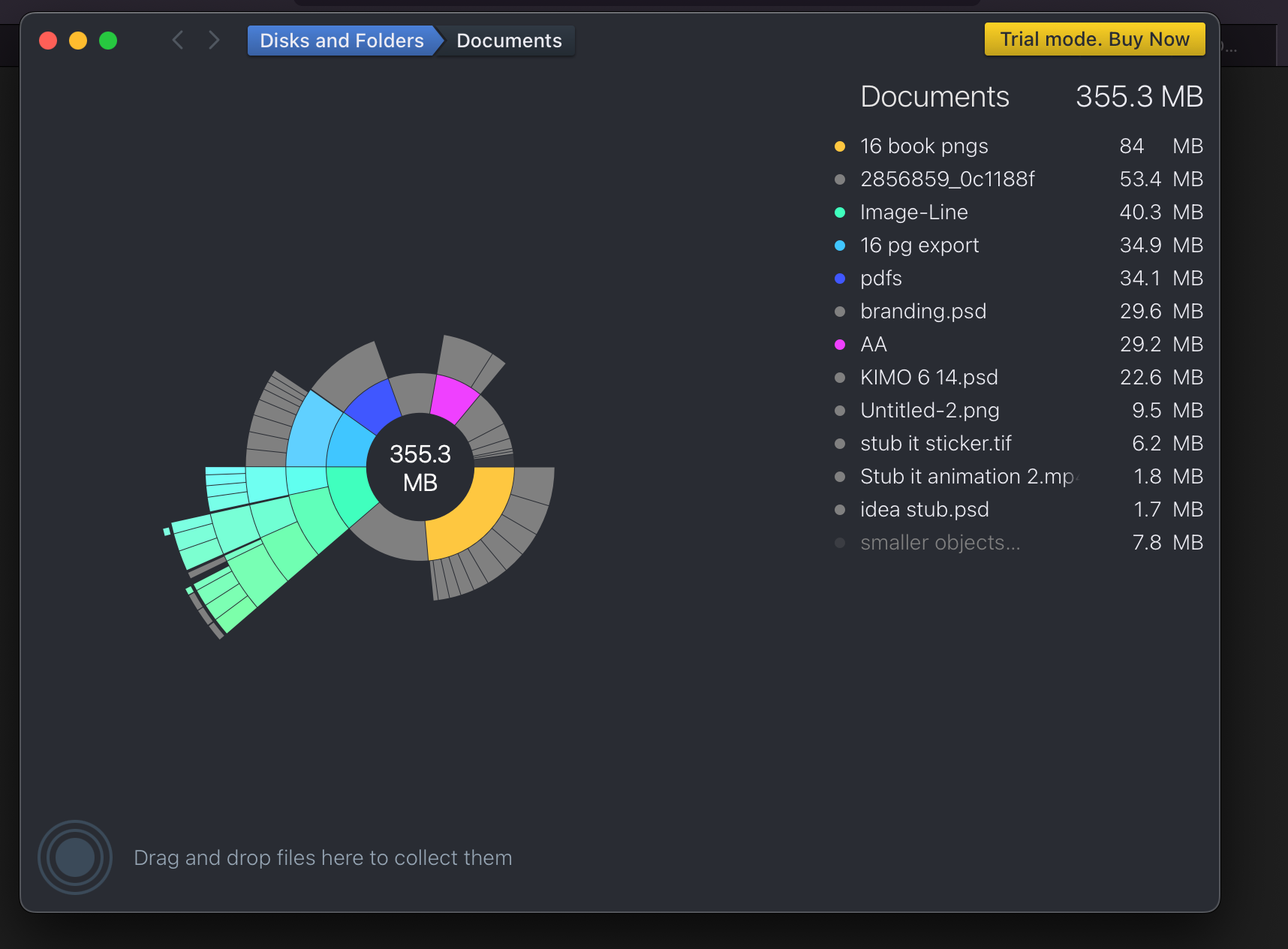The width and height of the screenshot is (1288, 949).
Task: Open the smaller objects... entry
Action: [1019, 543]
